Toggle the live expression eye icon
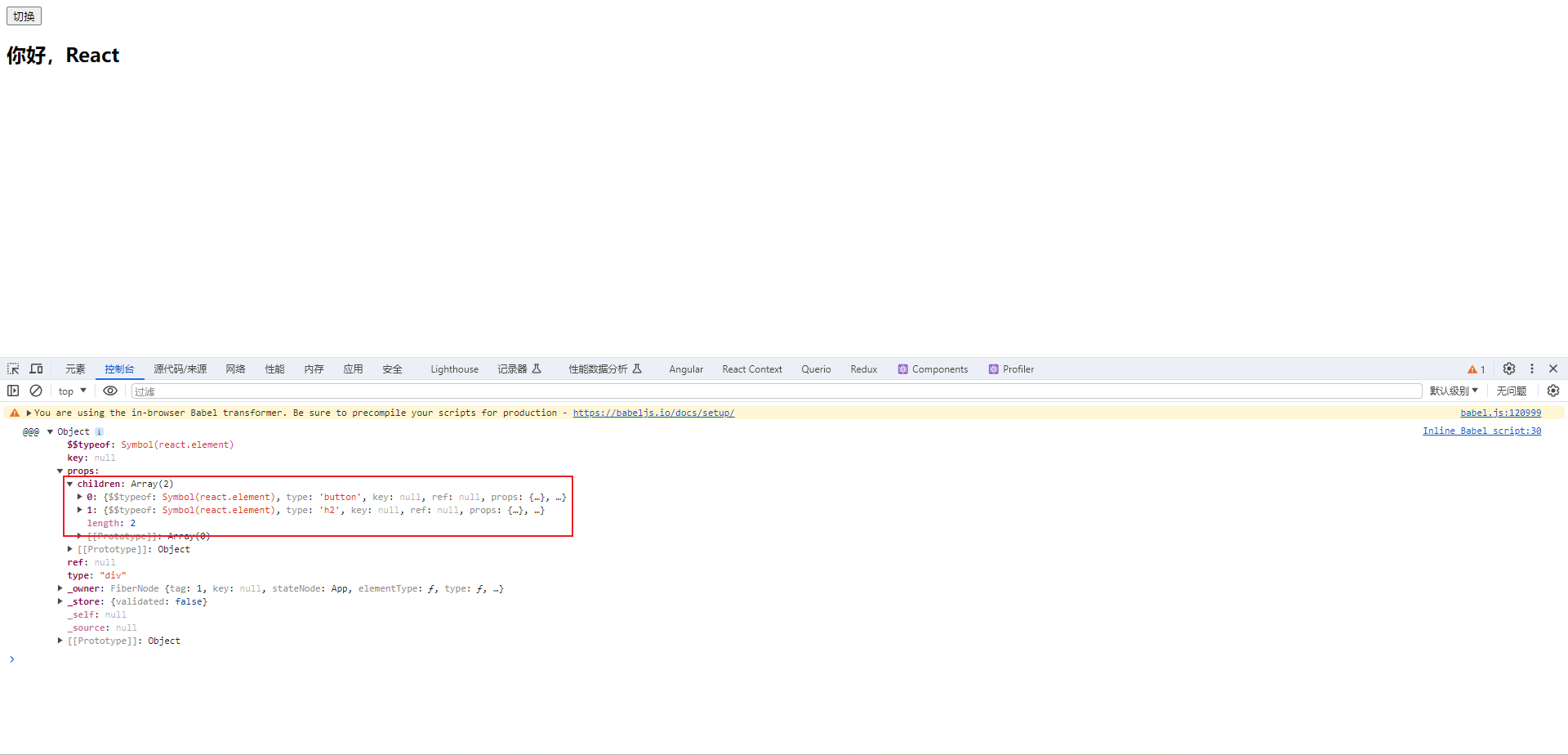This screenshot has height=755, width=1568. click(x=110, y=391)
